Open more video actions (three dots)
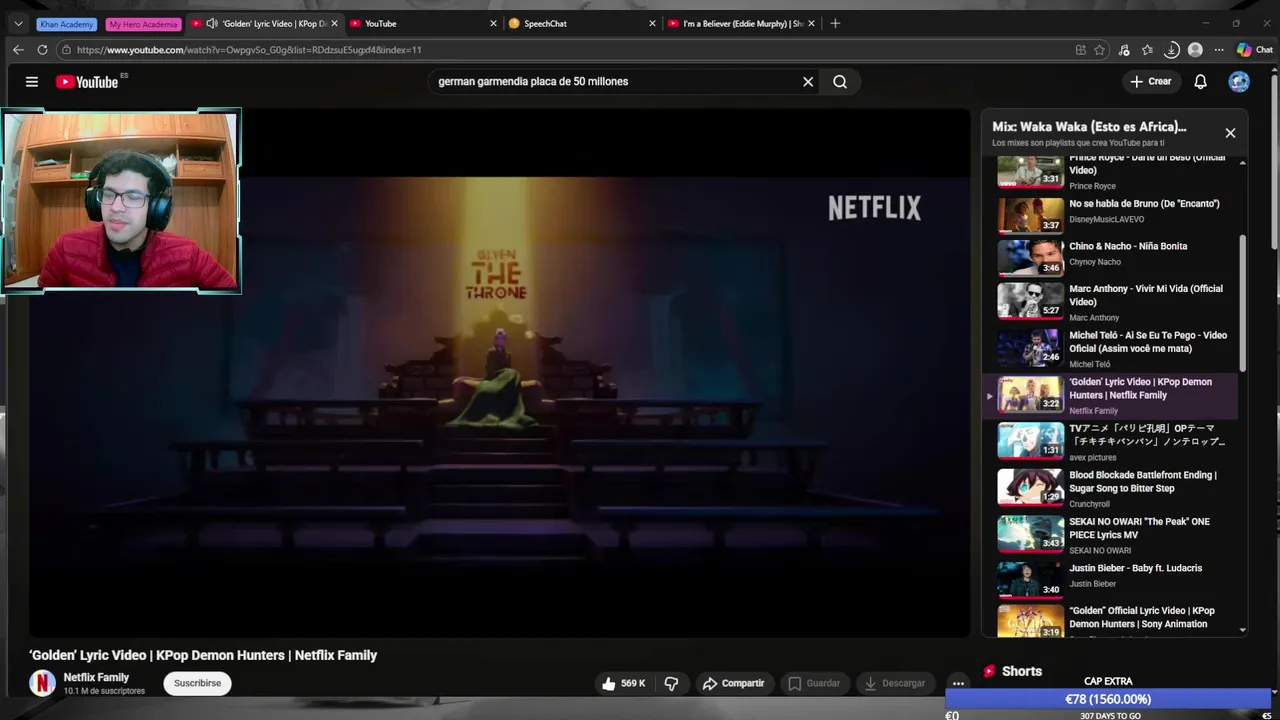The width and height of the screenshot is (1280, 720). (x=958, y=683)
